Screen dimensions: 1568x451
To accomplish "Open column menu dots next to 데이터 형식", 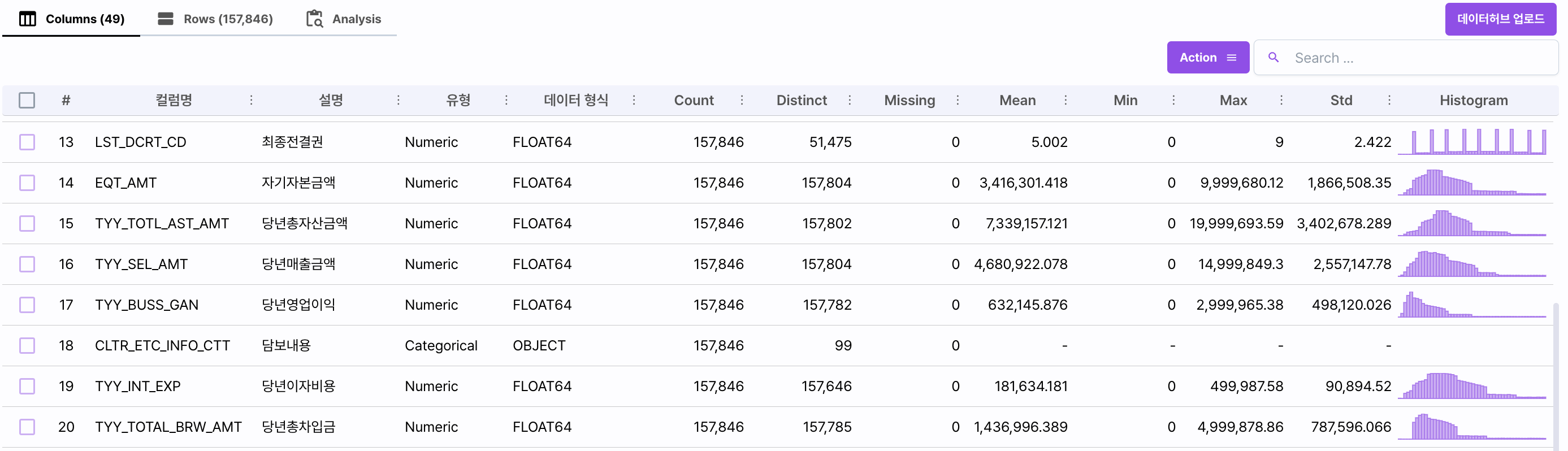I will click(x=634, y=101).
